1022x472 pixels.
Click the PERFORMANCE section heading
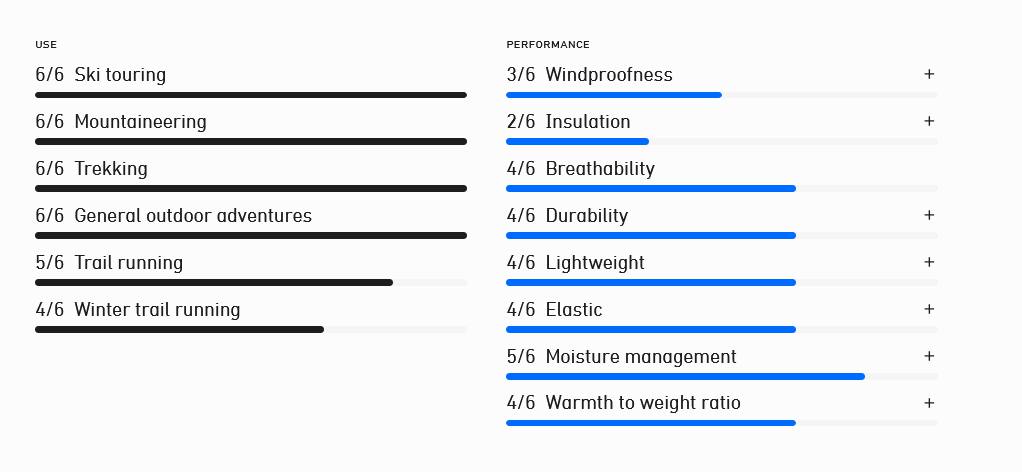tap(548, 45)
